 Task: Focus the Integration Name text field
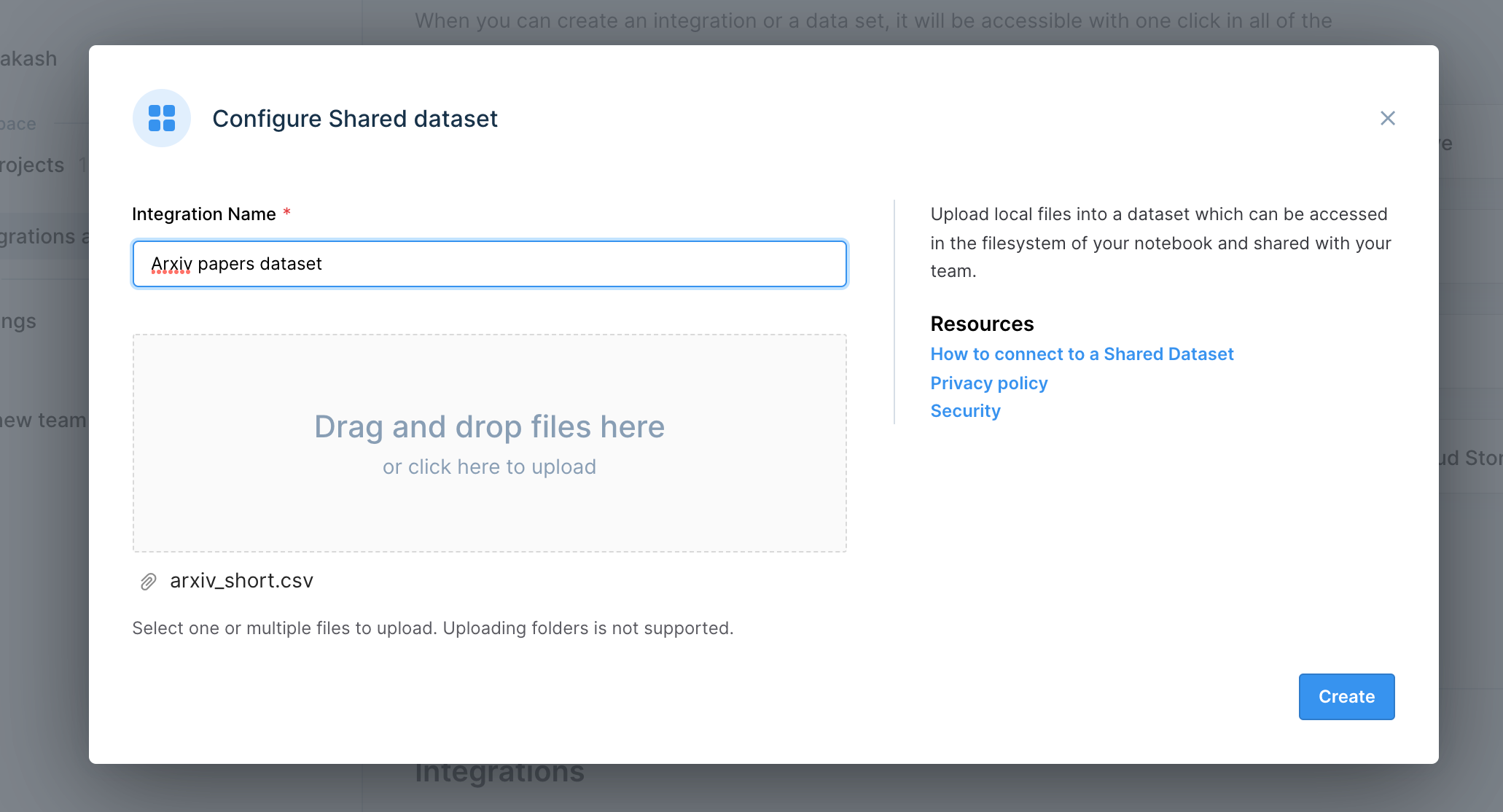click(489, 264)
